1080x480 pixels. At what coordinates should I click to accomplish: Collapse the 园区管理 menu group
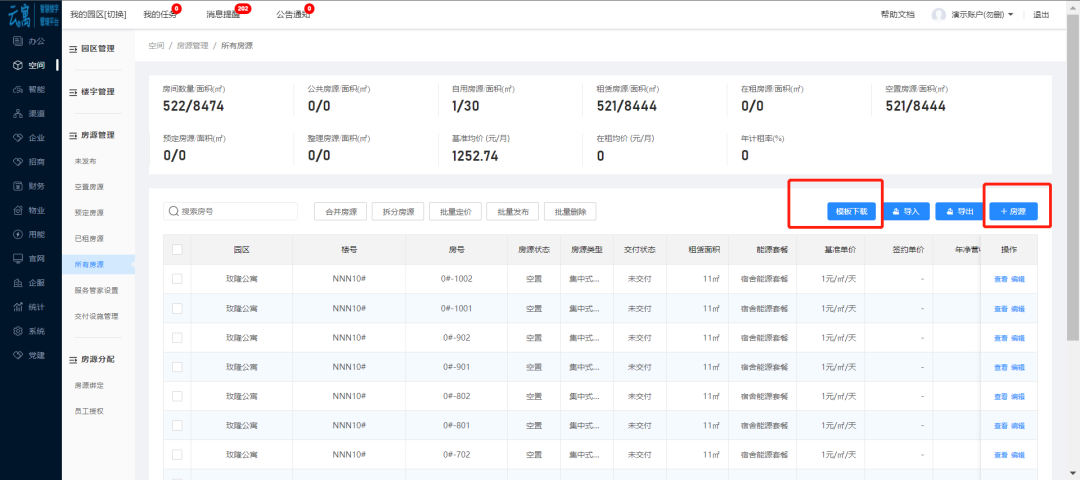(x=92, y=49)
